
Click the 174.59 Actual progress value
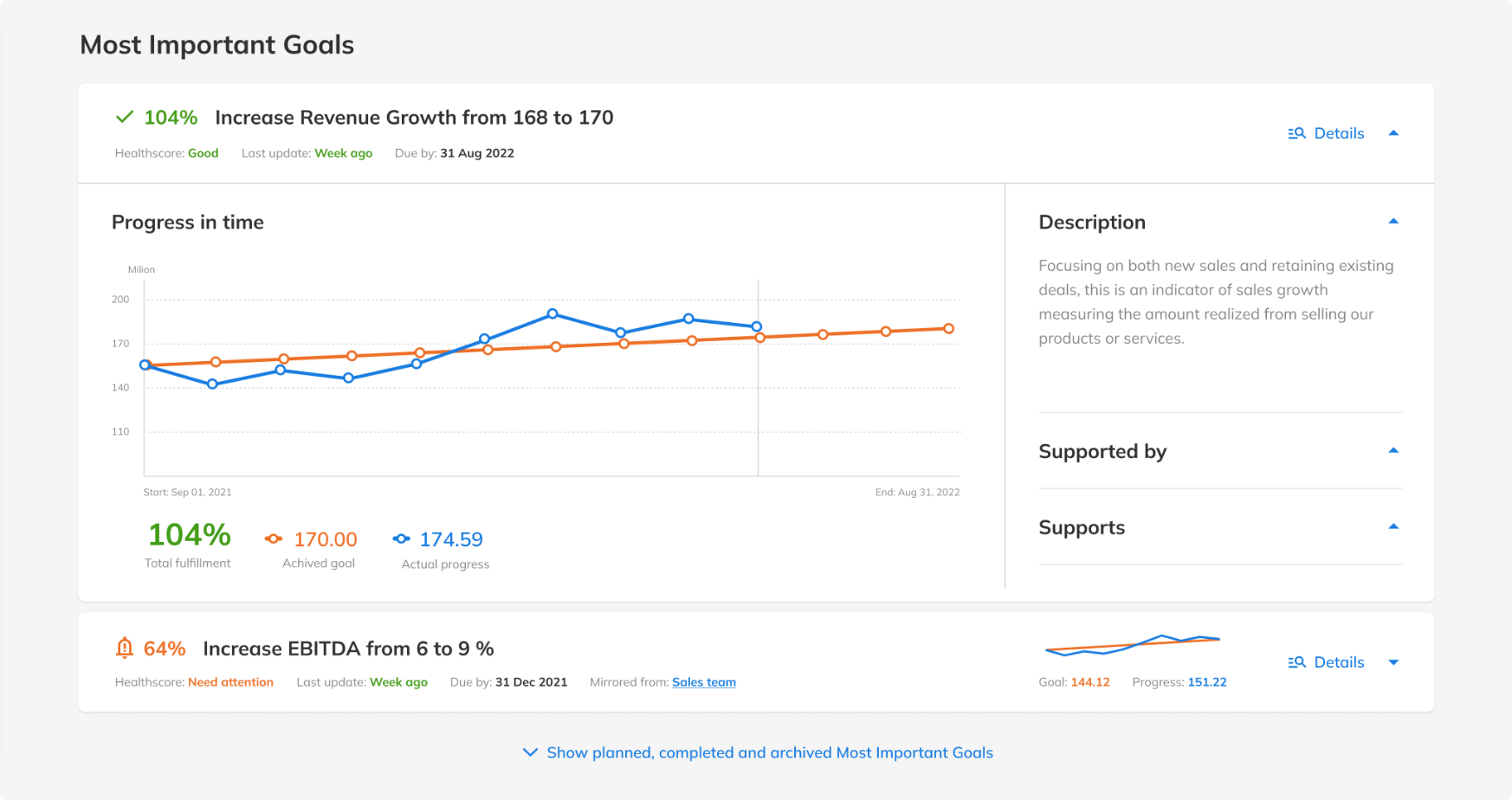click(451, 539)
